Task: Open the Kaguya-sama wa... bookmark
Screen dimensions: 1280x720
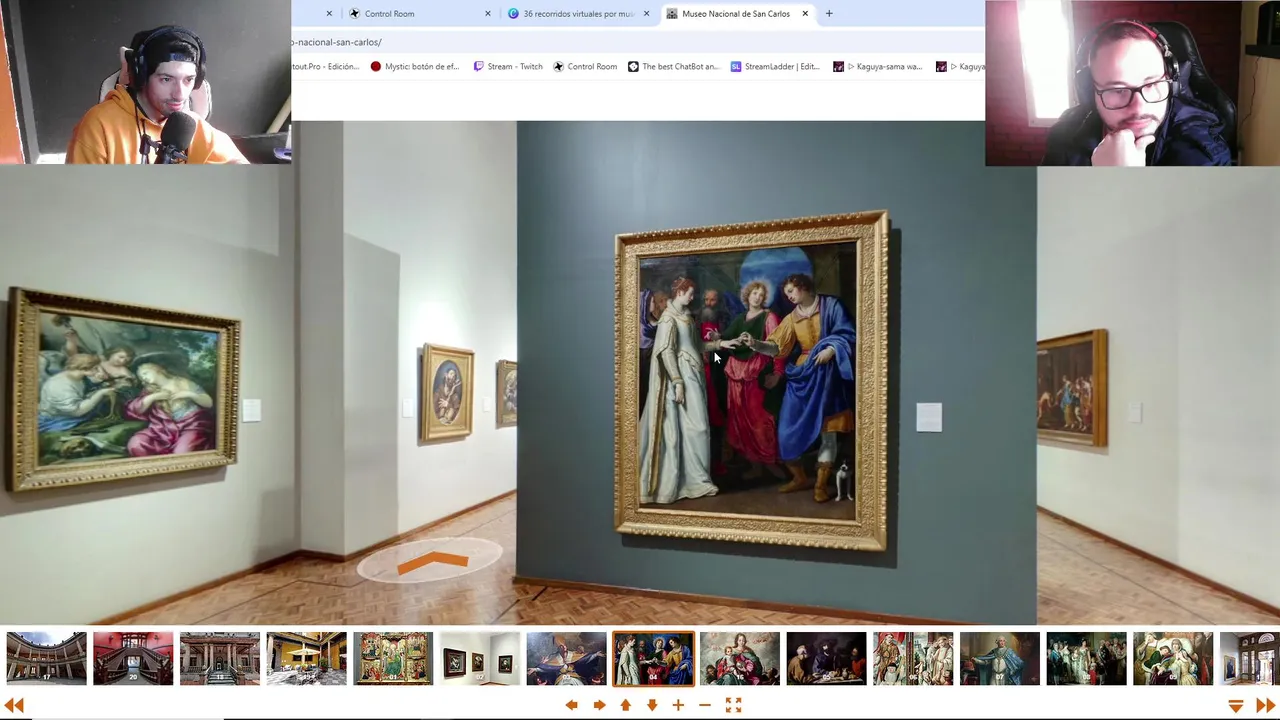Action: click(x=878, y=67)
